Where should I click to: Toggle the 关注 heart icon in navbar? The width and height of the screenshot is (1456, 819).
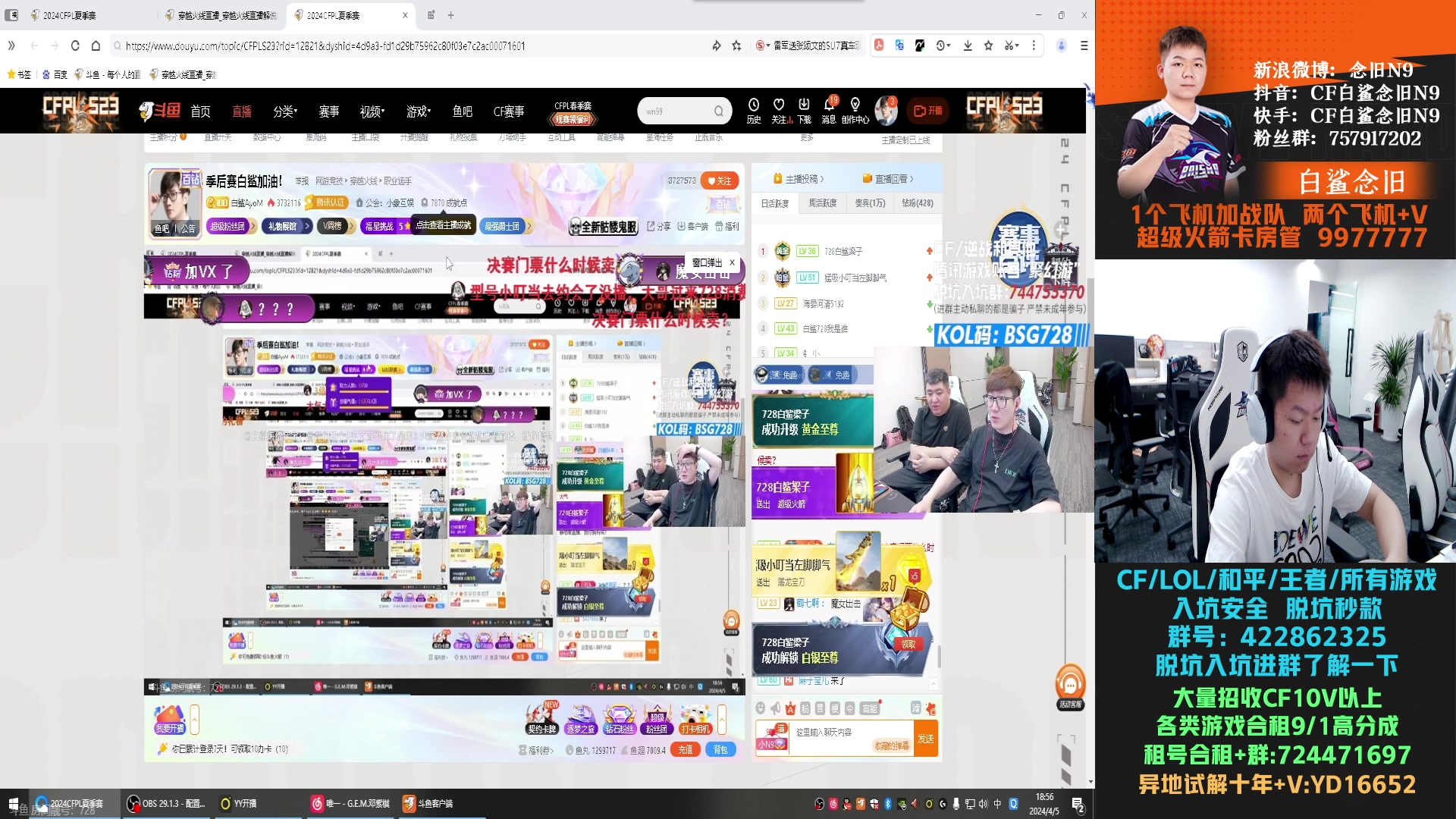tap(778, 111)
